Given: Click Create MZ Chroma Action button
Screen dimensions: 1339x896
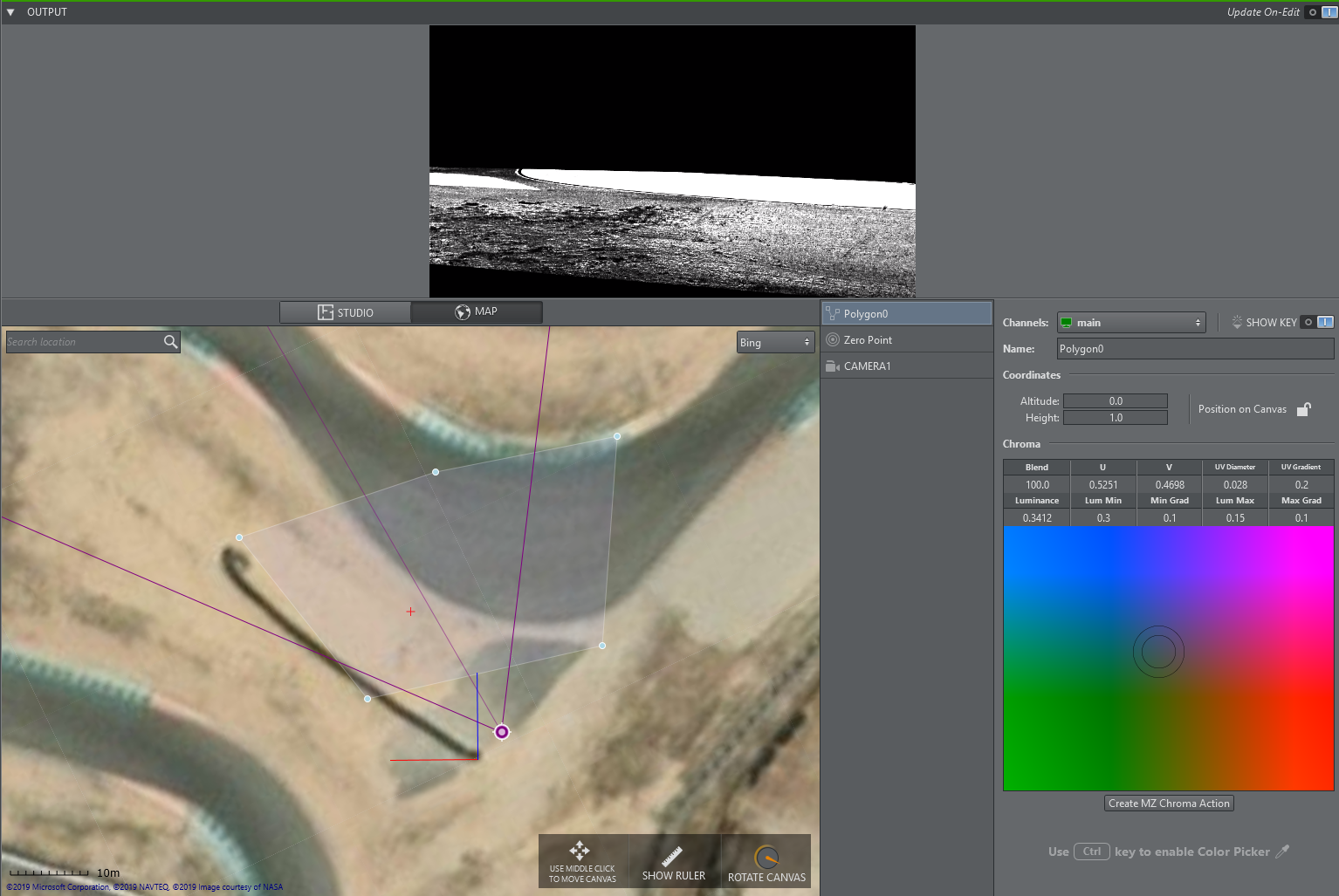Looking at the screenshot, I should pyautogui.click(x=1169, y=804).
